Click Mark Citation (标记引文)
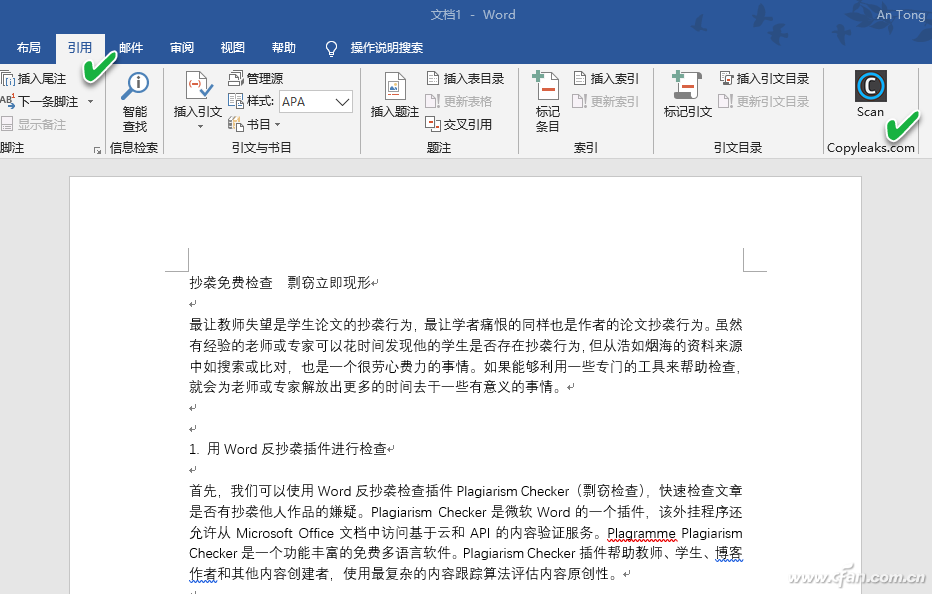932x594 pixels. [688, 95]
